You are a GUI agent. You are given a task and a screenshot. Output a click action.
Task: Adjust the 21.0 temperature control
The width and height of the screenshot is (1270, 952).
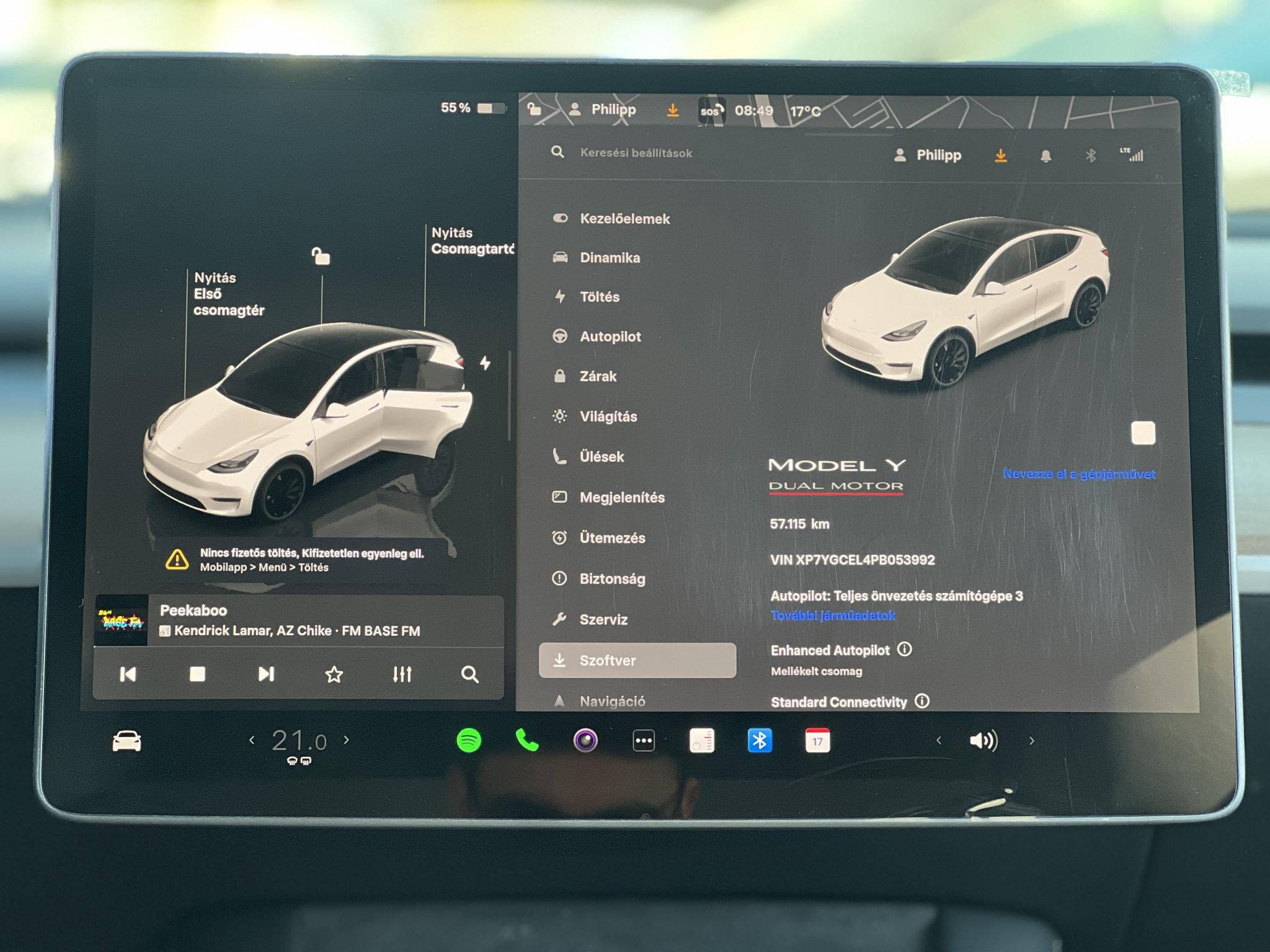point(298,739)
